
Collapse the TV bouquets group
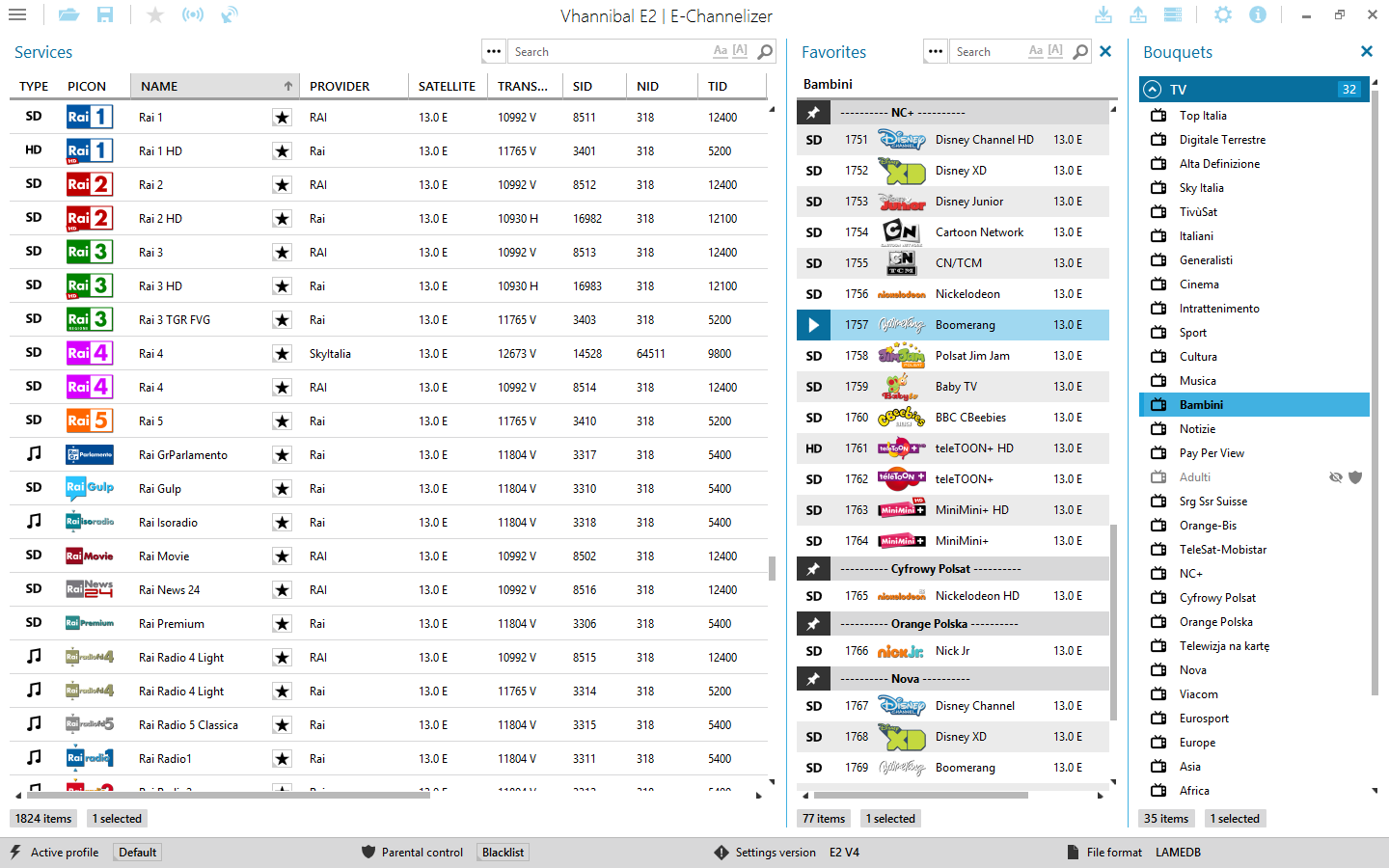pos(1152,90)
